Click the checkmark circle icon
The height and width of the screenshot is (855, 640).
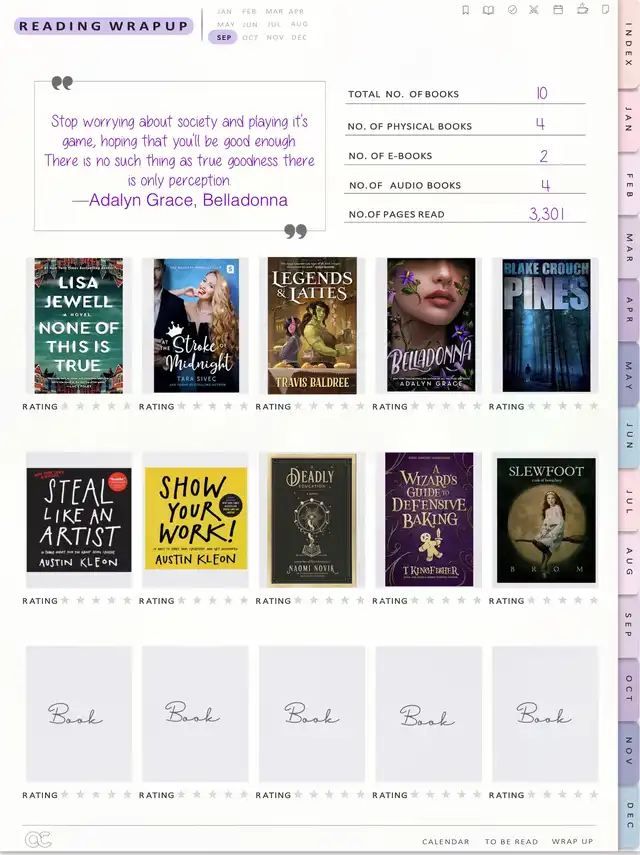(512, 10)
